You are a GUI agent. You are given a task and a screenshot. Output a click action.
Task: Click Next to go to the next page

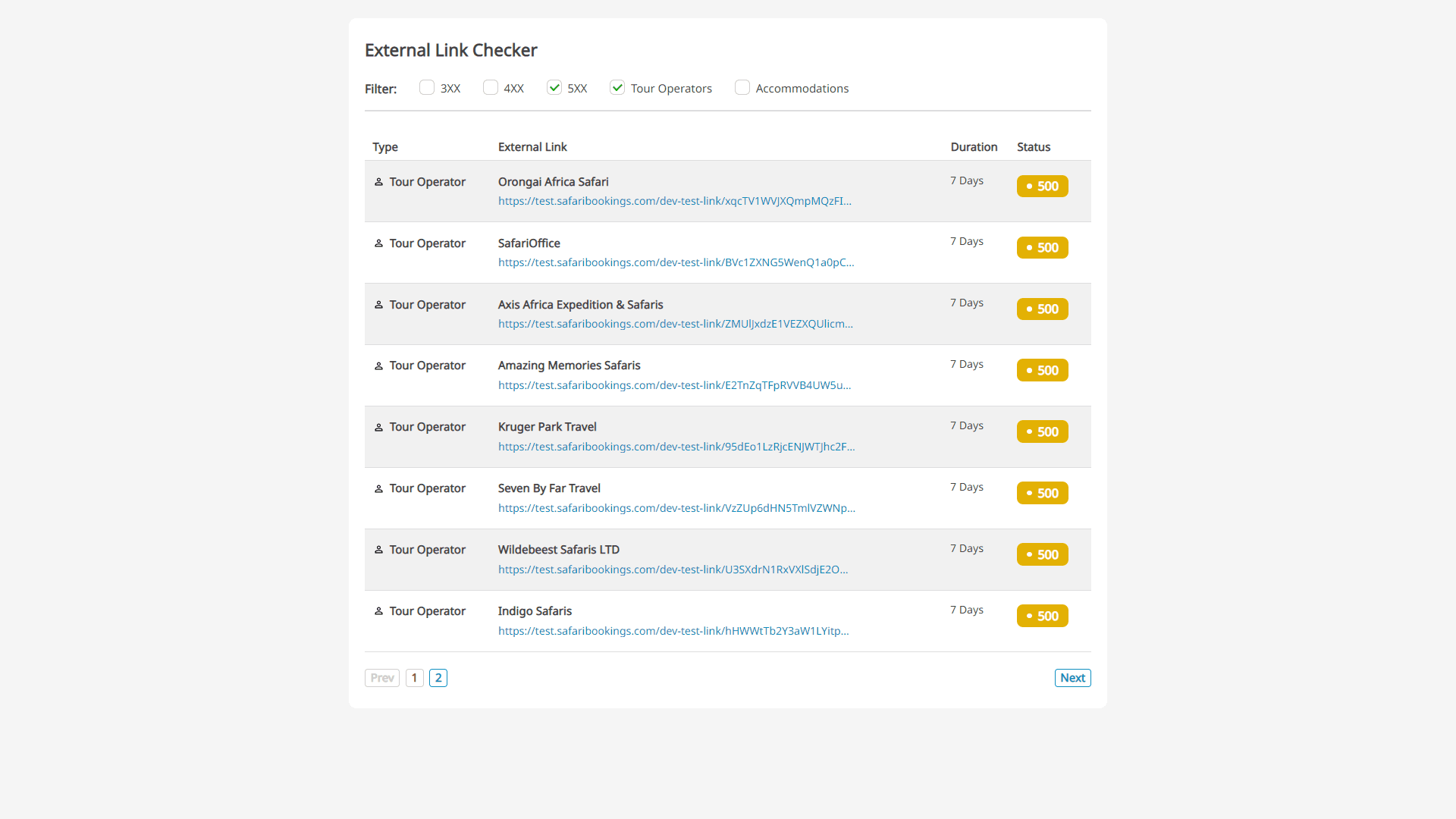click(1072, 678)
